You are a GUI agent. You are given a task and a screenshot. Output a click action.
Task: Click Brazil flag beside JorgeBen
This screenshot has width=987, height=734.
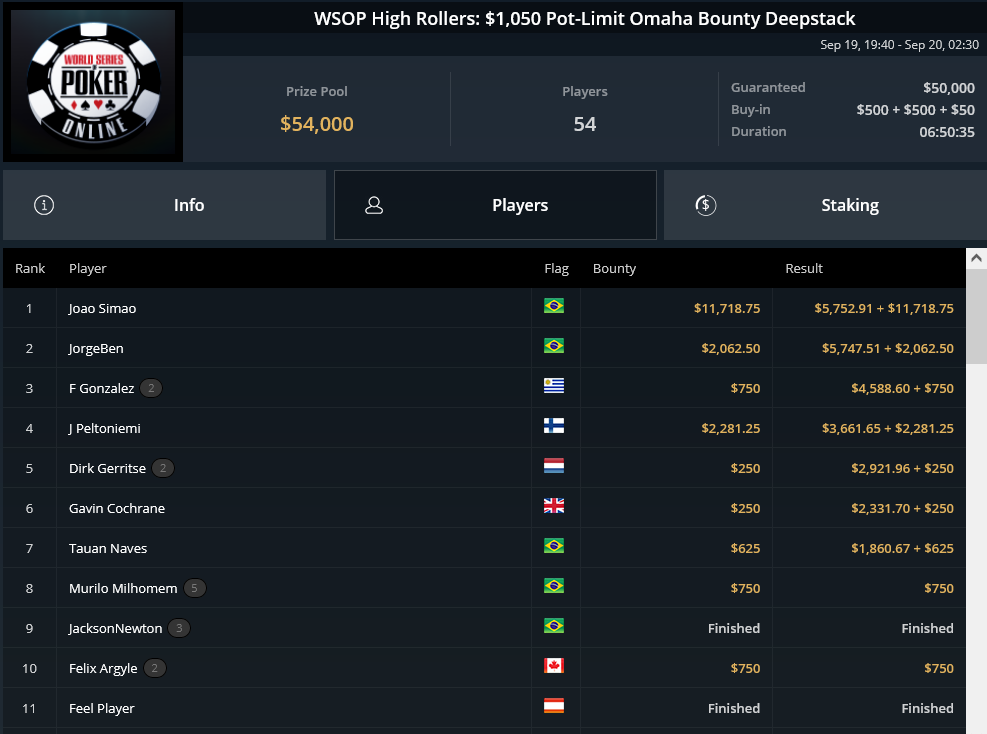tap(554, 346)
